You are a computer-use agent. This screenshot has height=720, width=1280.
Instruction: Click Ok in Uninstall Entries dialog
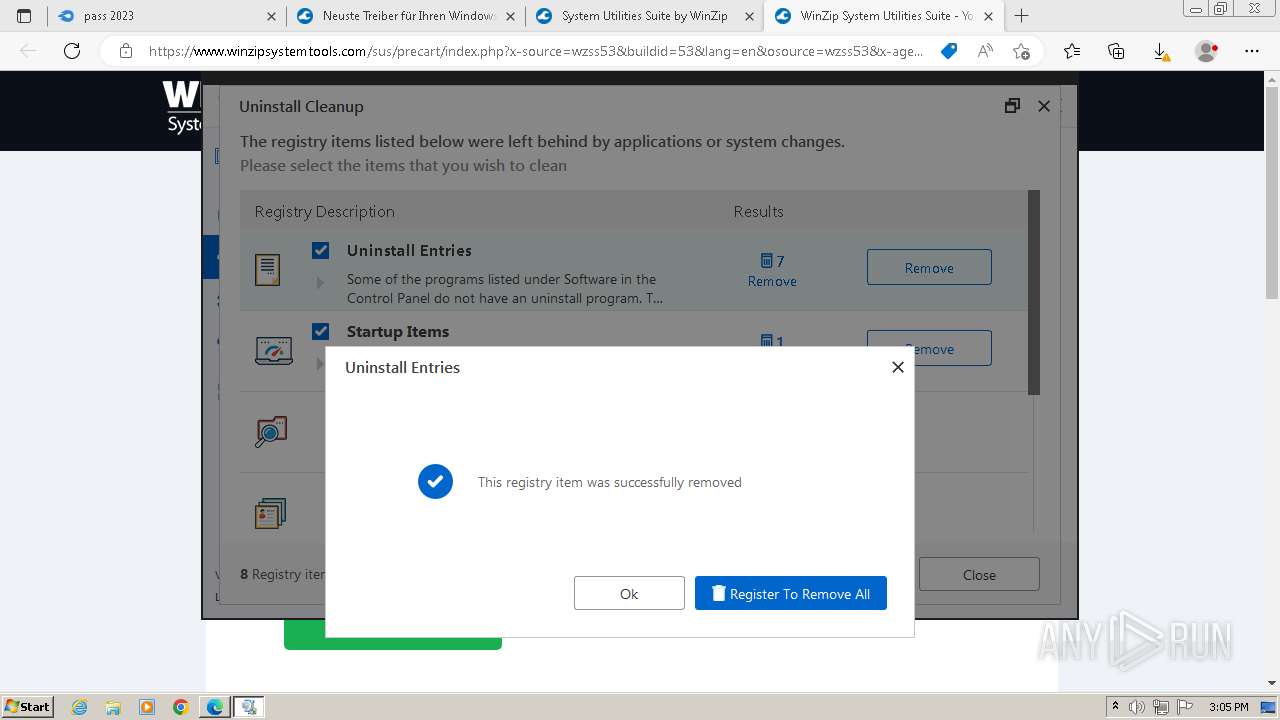pos(629,593)
